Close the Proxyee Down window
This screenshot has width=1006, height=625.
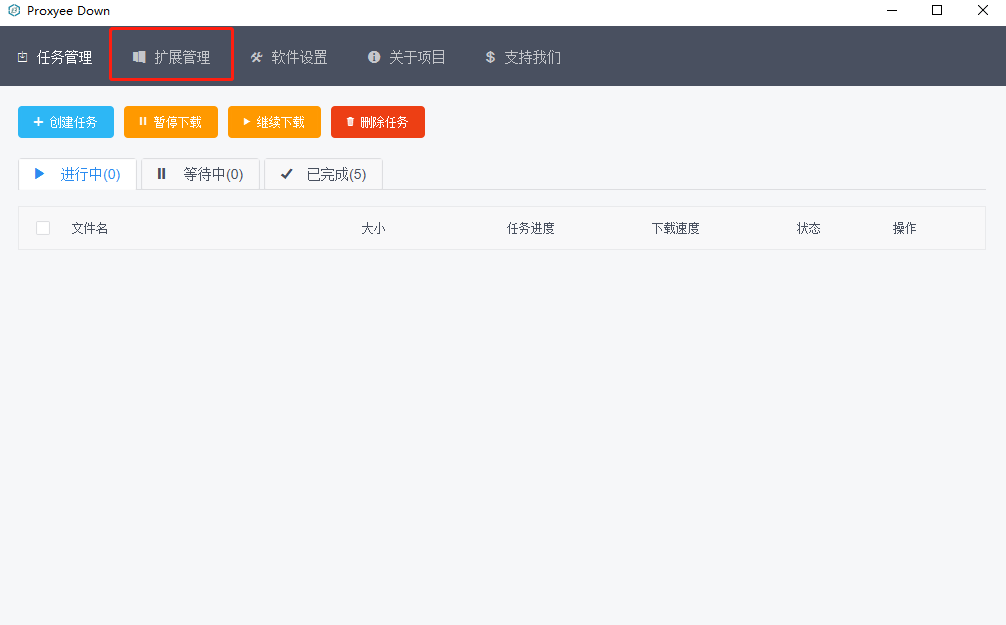(982, 10)
